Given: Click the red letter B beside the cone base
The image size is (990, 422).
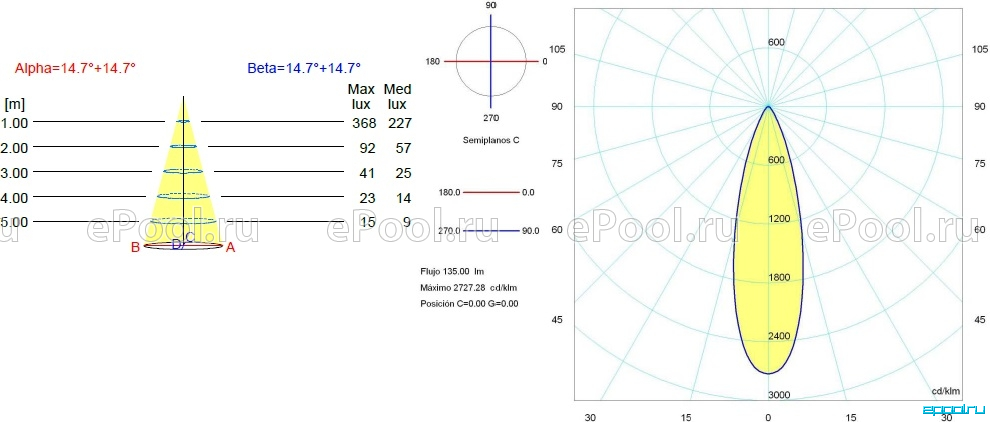Looking at the screenshot, I should pos(134,248).
